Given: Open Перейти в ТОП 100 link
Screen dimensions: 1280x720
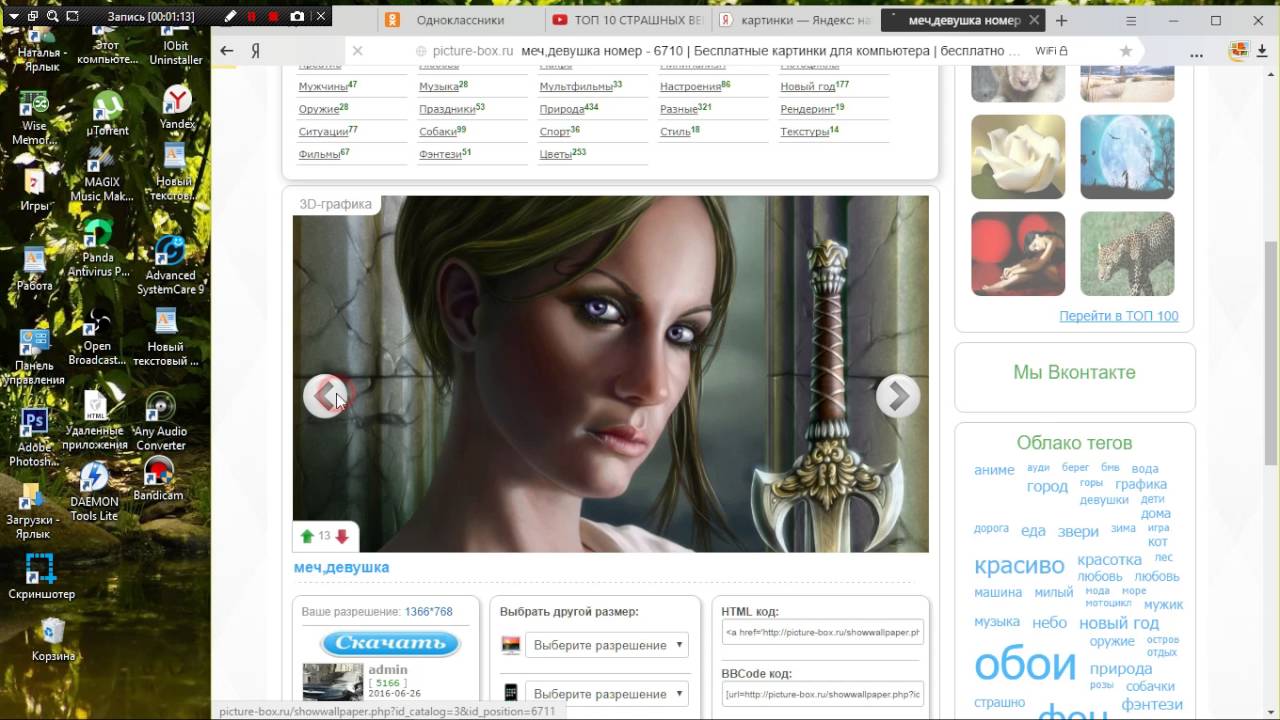Looking at the screenshot, I should pos(1119,316).
